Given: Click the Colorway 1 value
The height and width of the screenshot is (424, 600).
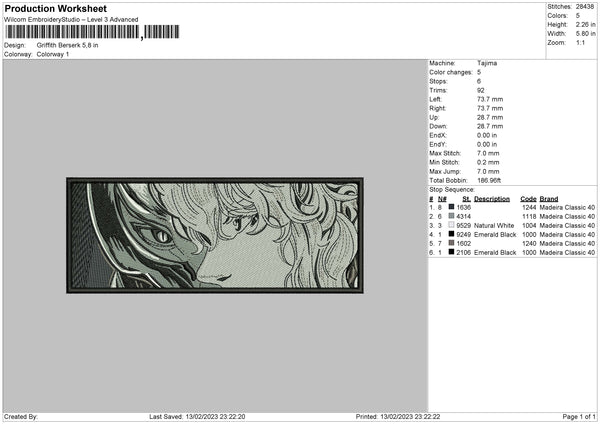Looking at the screenshot, I should (x=53, y=54).
